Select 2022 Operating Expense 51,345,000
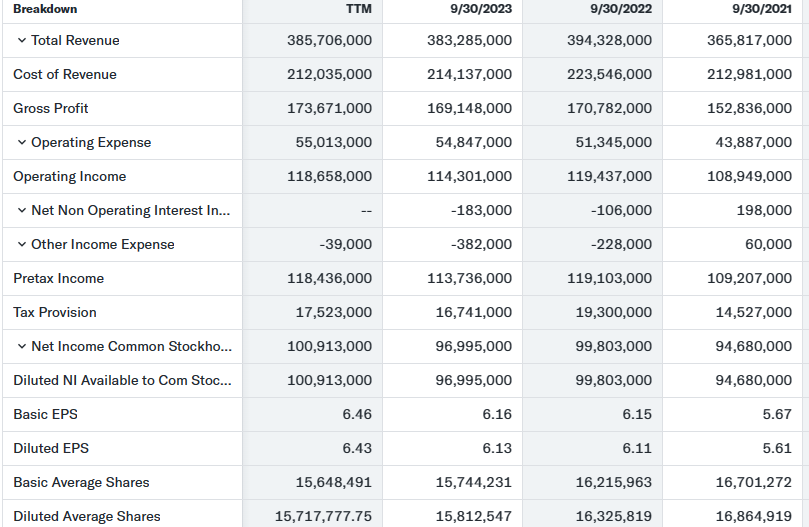 pyautogui.click(x=614, y=142)
